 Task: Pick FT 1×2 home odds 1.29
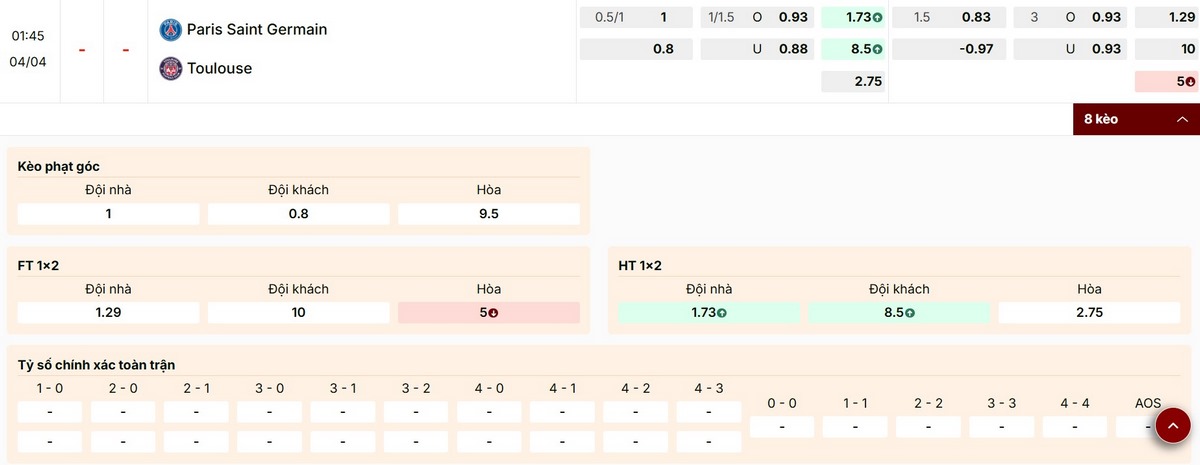click(108, 312)
